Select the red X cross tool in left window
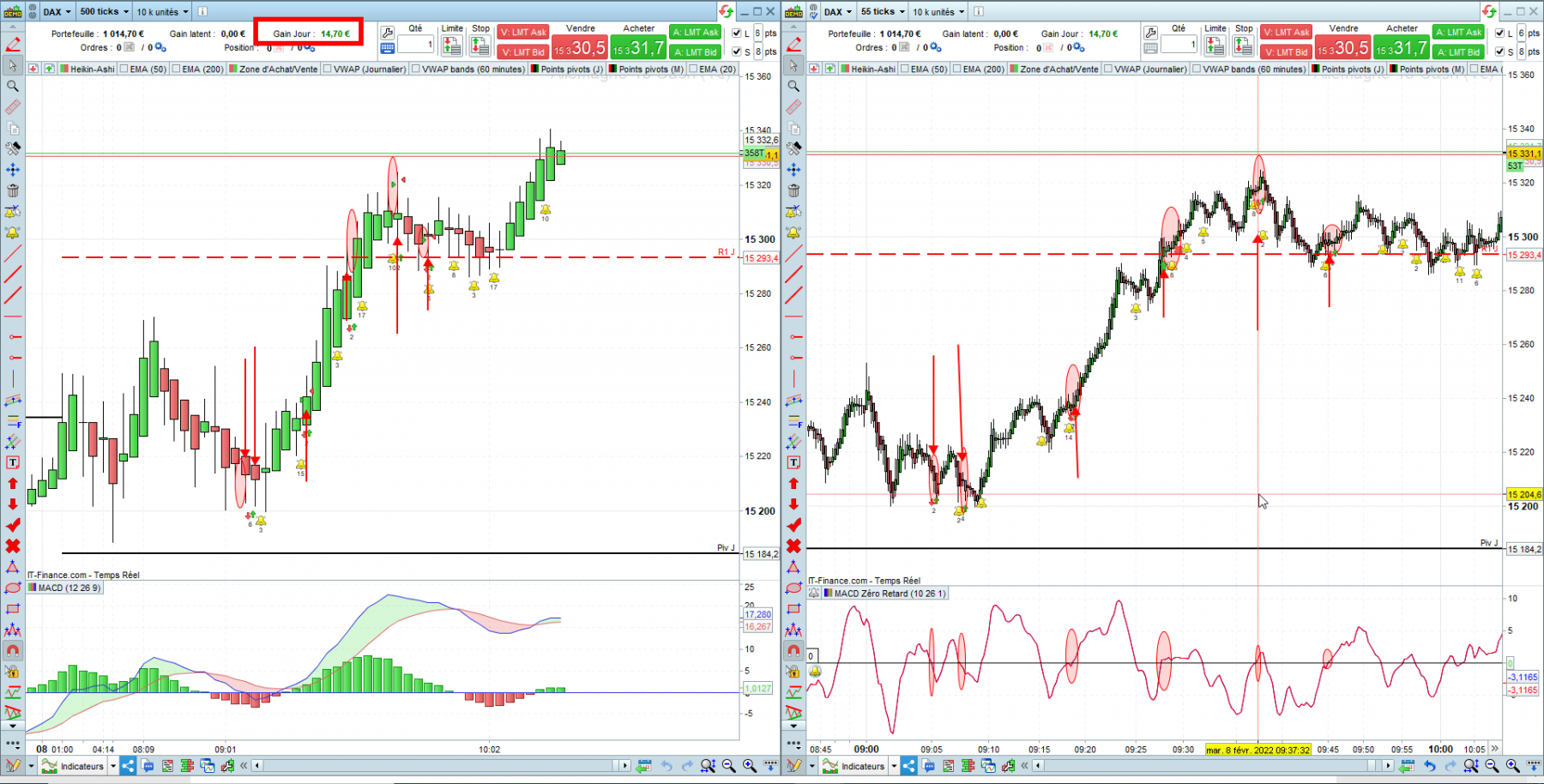 [x=13, y=546]
